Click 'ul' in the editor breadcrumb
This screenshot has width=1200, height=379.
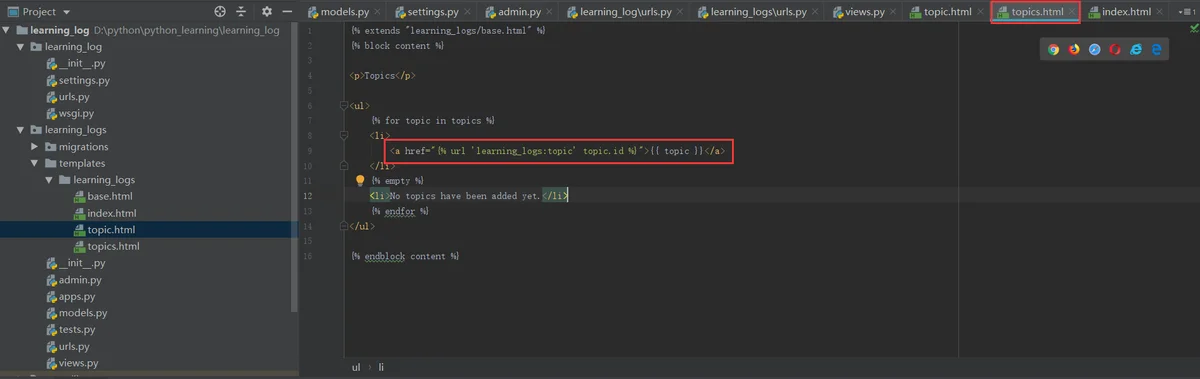[x=356, y=367]
